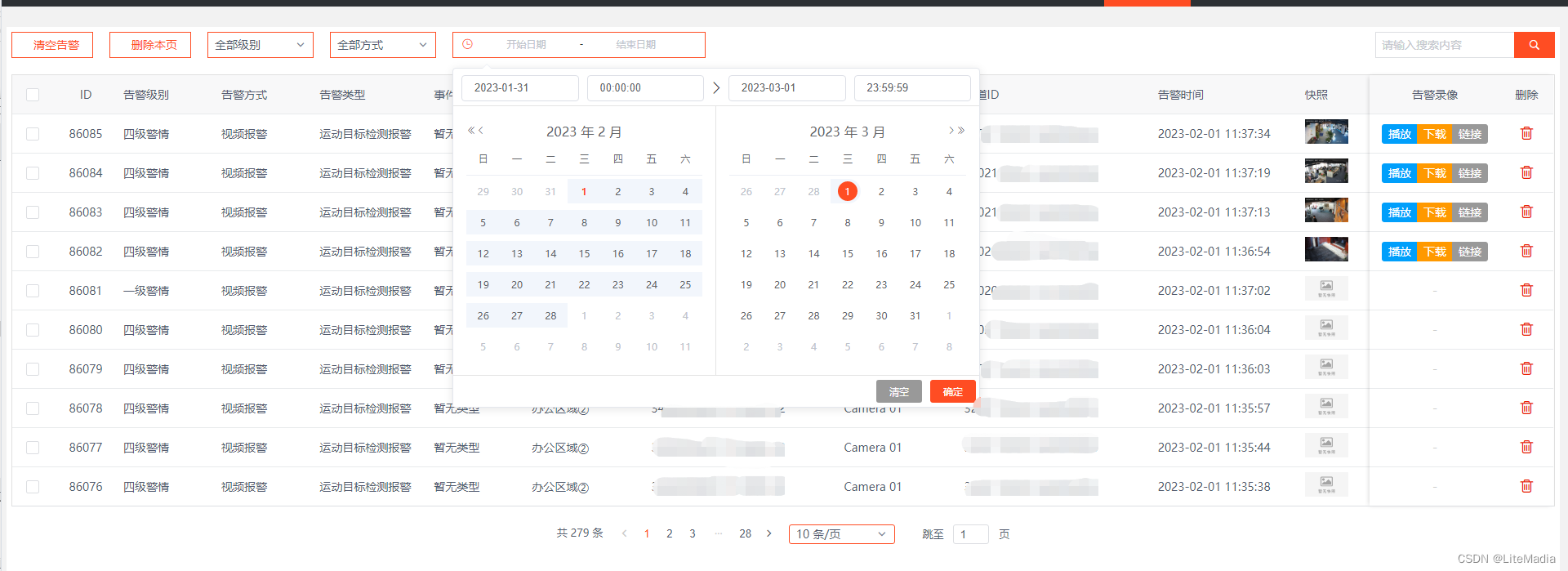Viewport: 1568px width, 571px height.
Task: Click the 2023 年 3 月 calendar header
Action: 848,132
